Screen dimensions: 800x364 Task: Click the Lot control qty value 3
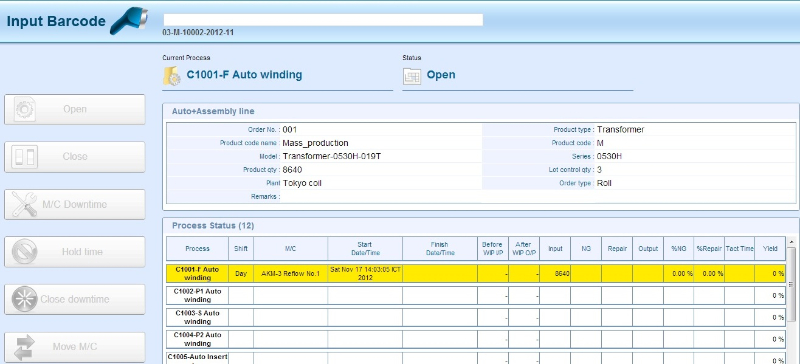click(x=599, y=169)
